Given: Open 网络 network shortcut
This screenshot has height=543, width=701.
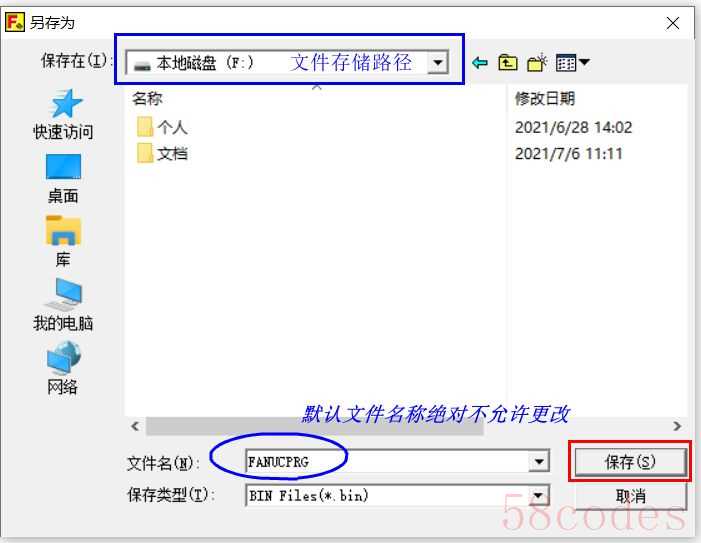Looking at the screenshot, I should 63,368.
